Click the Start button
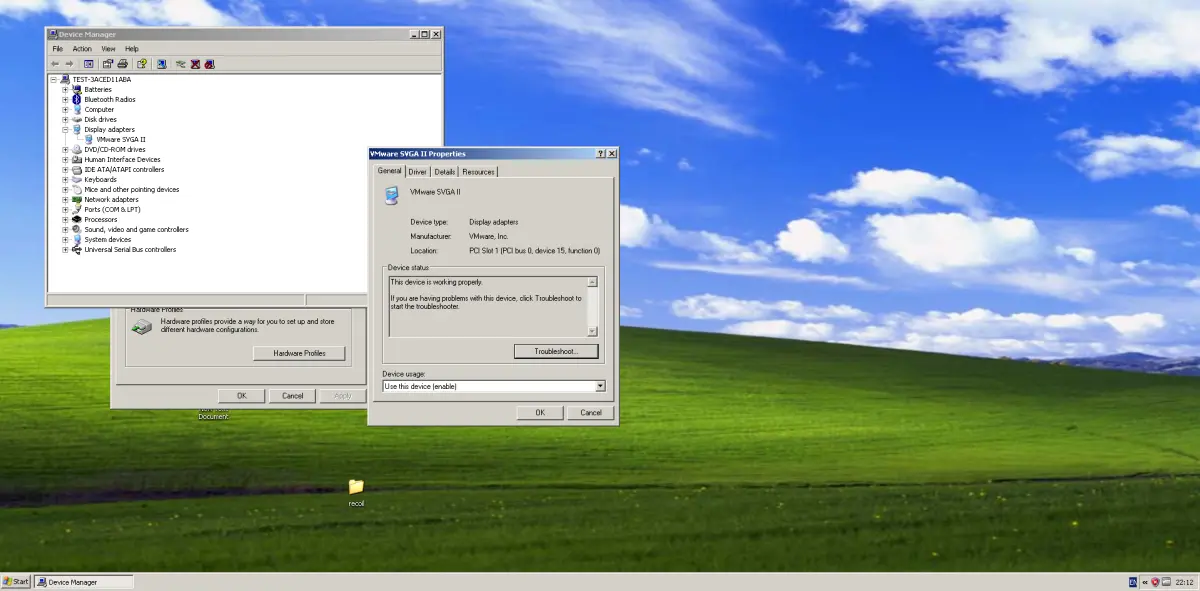 pos(16,581)
